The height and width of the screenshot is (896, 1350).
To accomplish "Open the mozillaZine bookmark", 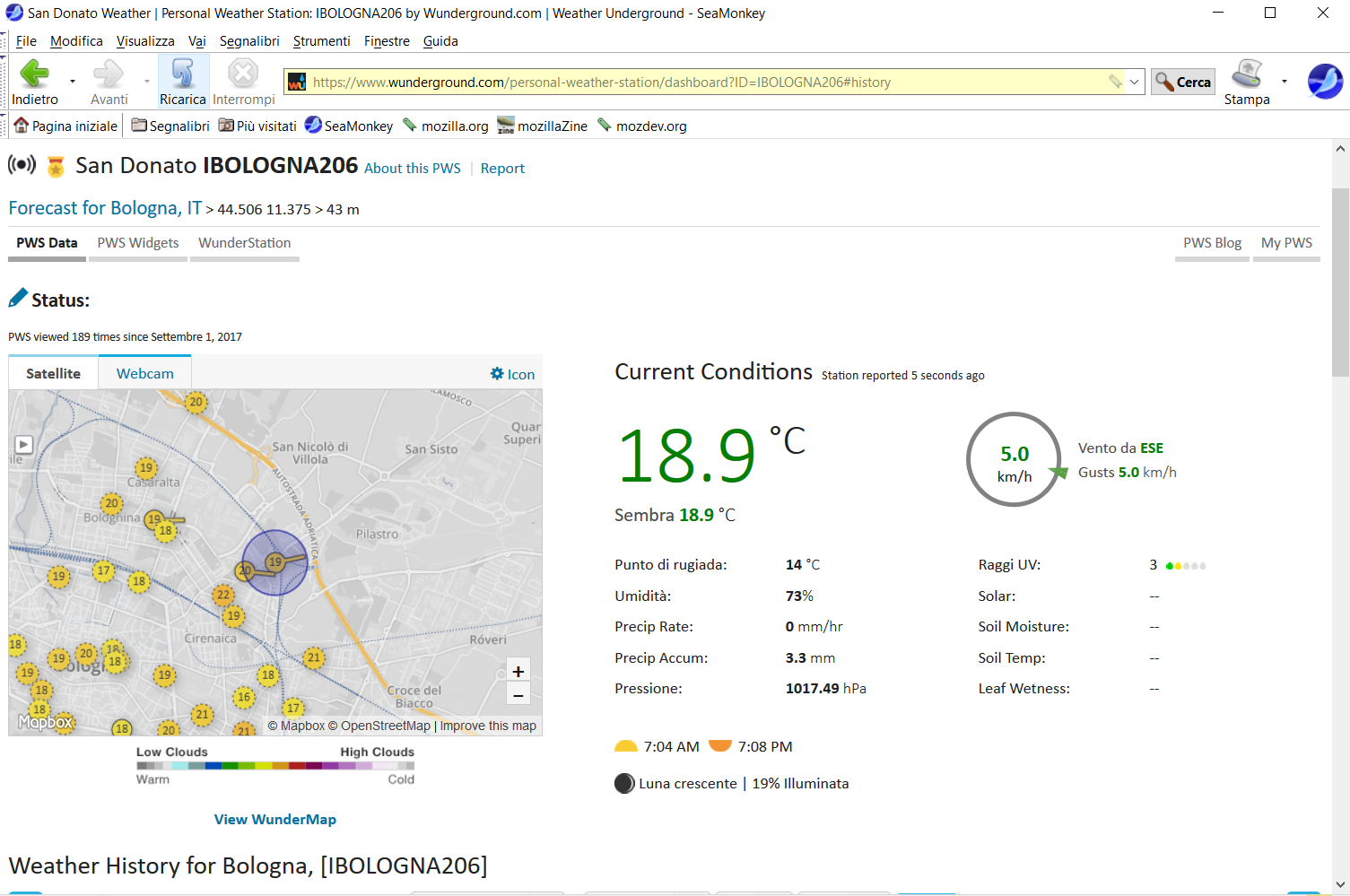I will point(543,126).
